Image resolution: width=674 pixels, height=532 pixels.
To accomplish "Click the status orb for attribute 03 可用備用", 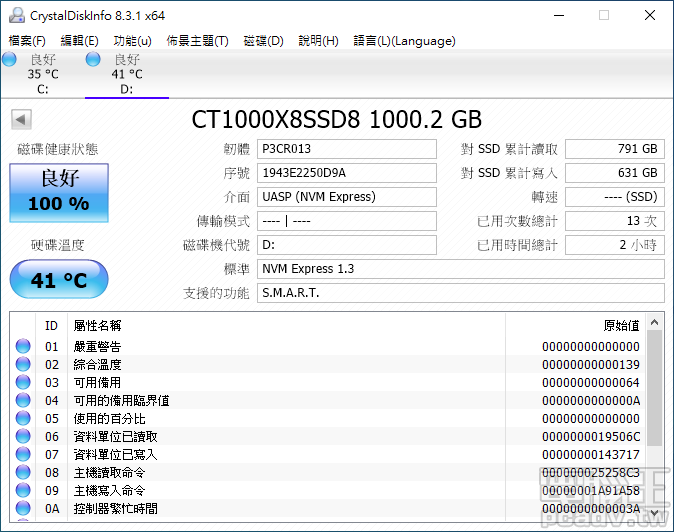I will 23,382.
